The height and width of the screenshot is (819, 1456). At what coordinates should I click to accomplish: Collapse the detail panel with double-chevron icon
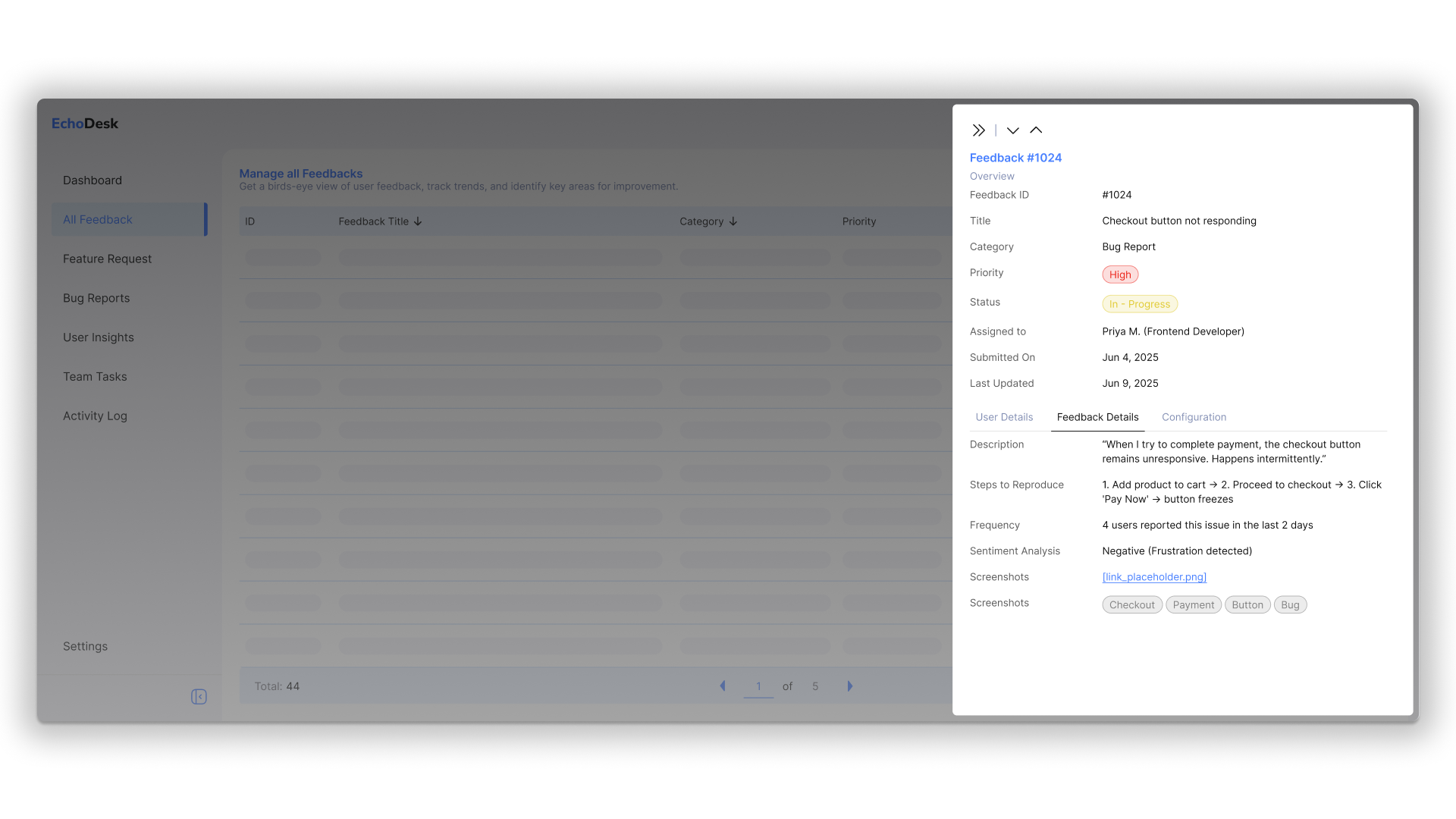[x=979, y=130]
